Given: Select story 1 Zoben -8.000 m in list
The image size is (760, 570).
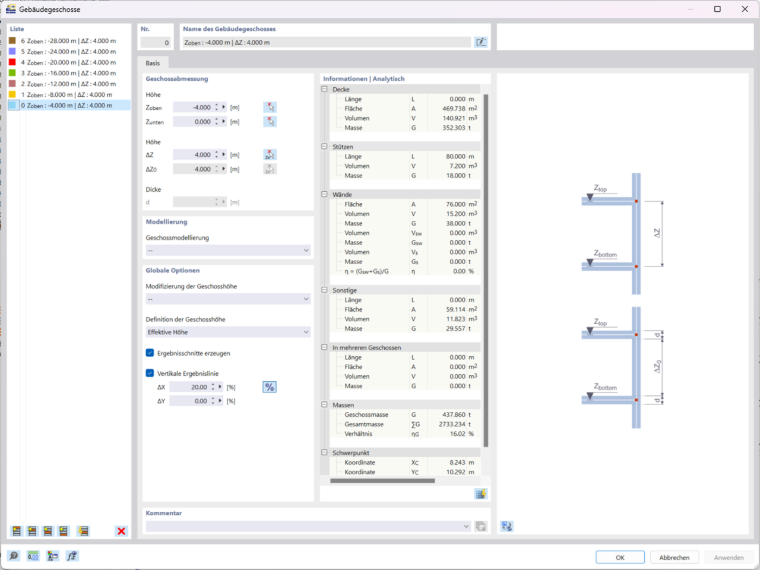Looking at the screenshot, I should point(69,95).
